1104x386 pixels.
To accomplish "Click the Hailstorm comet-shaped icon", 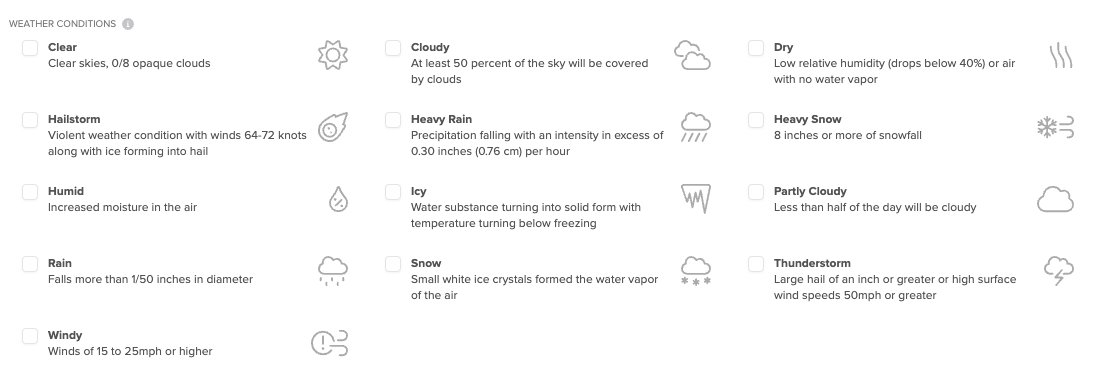I will pos(332,127).
